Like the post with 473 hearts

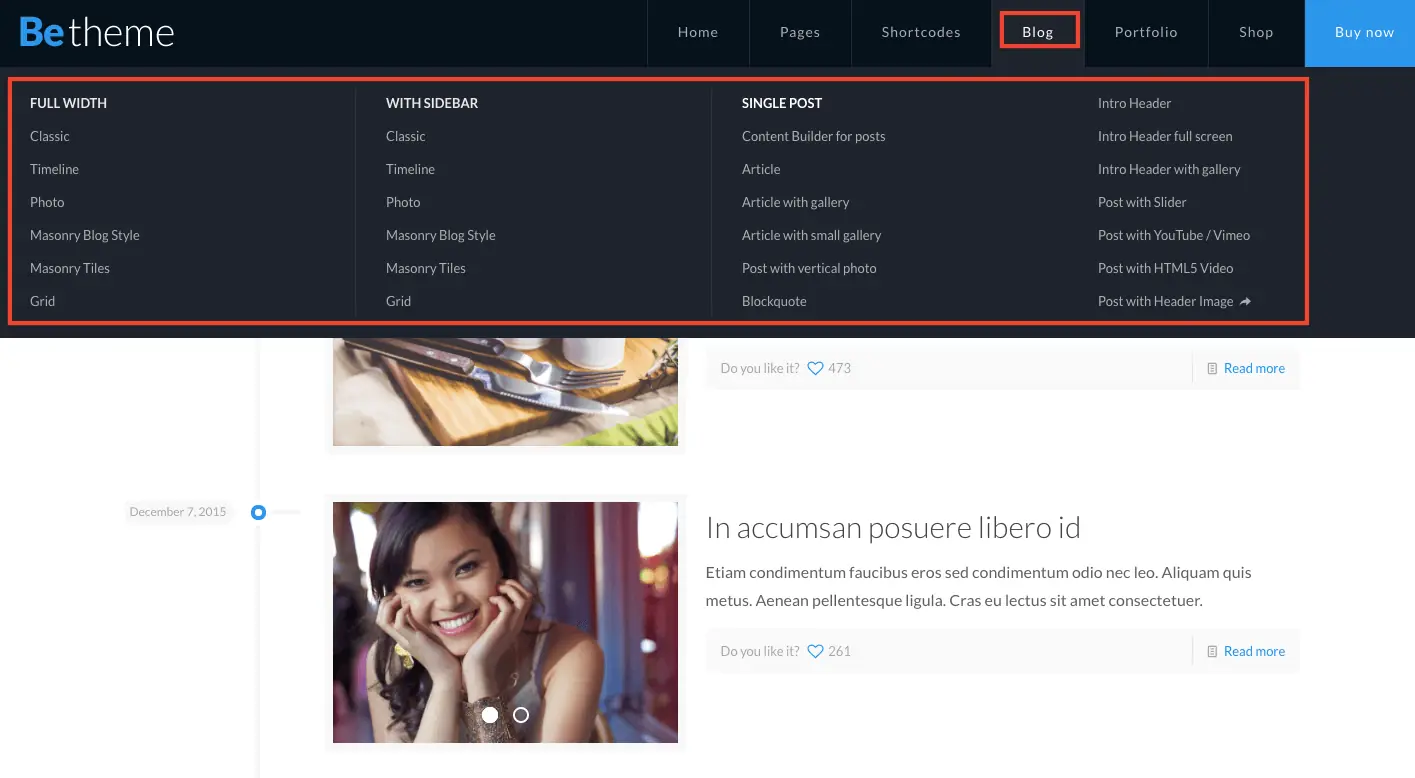tap(815, 368)
